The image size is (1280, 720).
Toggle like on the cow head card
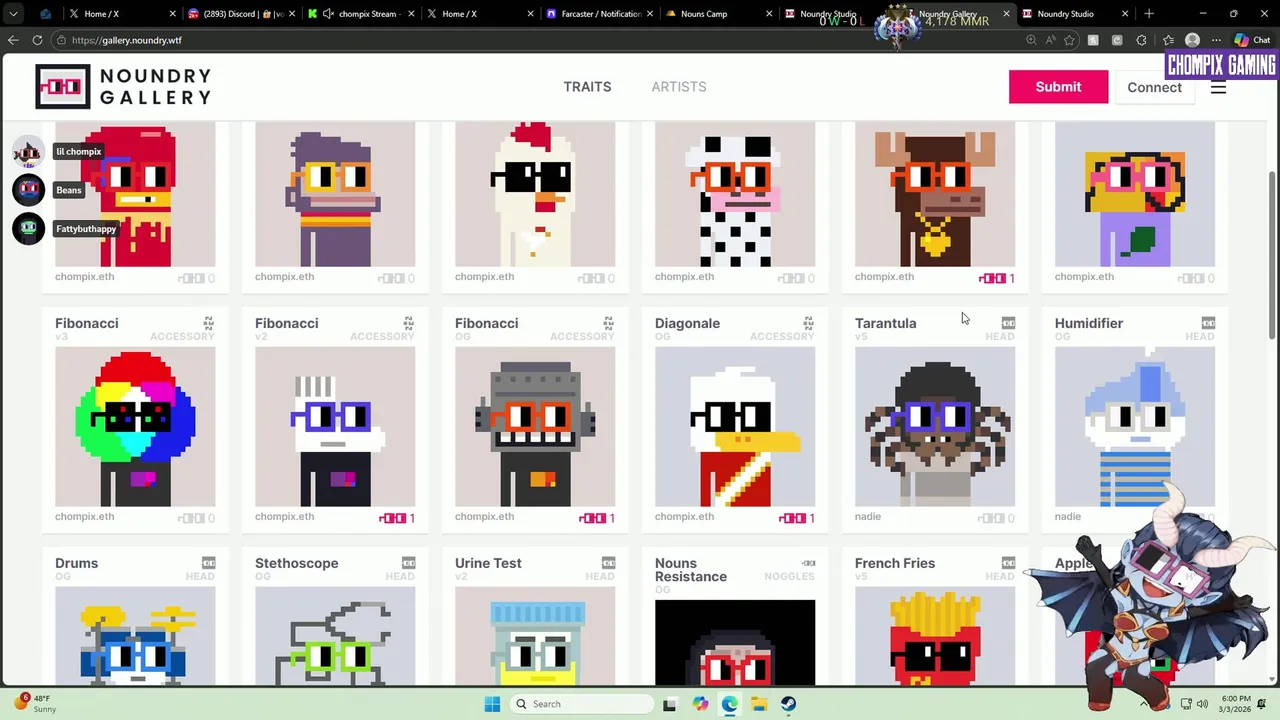click(997, 278)
